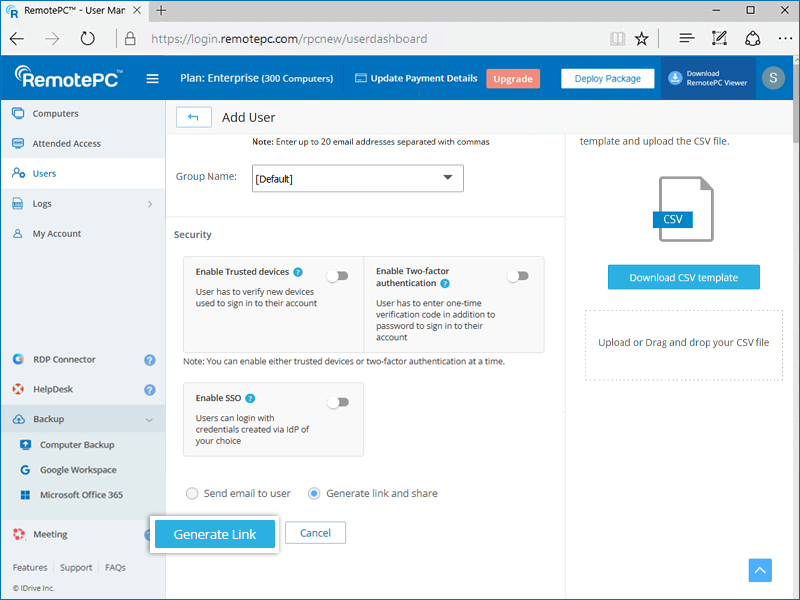Toggle Enable Two-factor authentication switch
This screenshot has width=800, height=600.
(517, 276)
